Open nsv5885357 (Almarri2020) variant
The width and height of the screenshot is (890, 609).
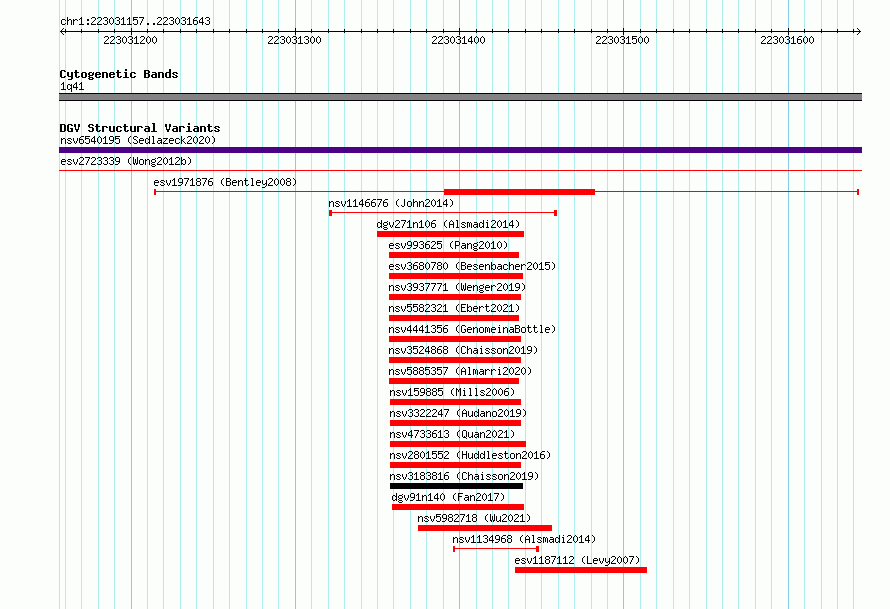coord(460,371)
